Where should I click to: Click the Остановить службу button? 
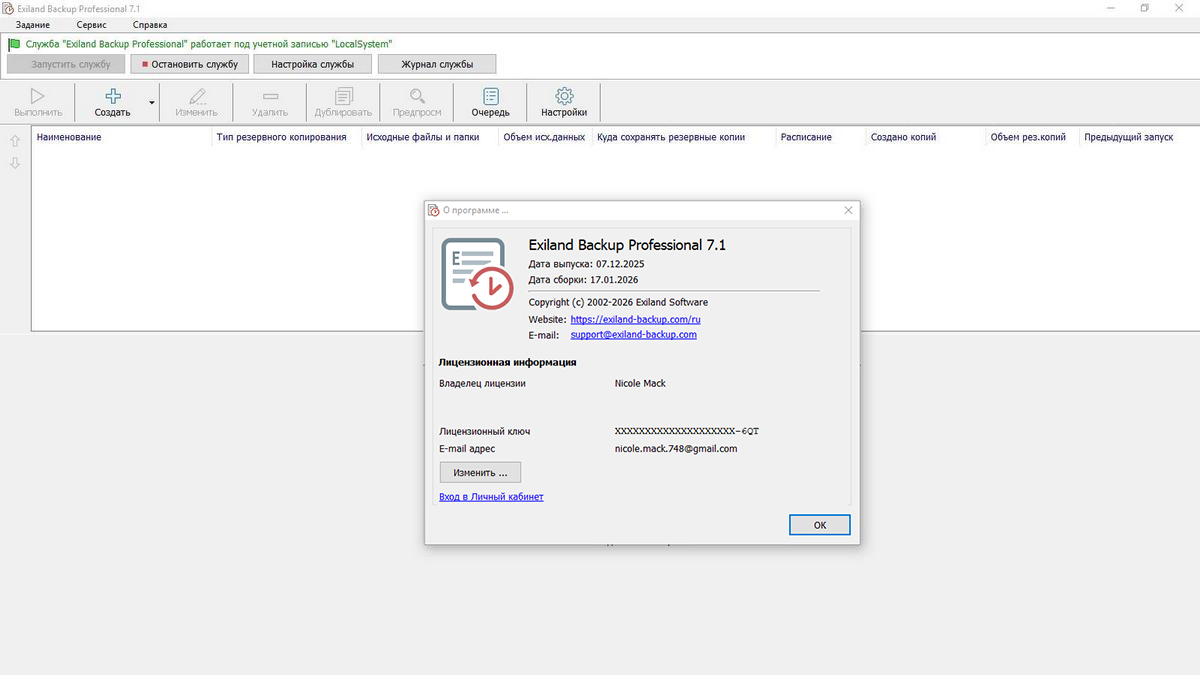tap(190, 64)
